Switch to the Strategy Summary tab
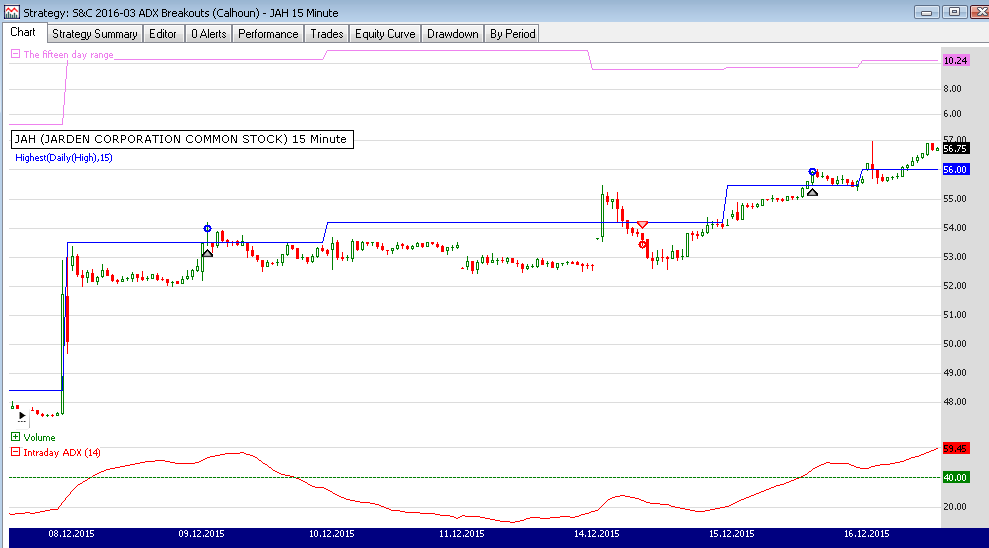The height and width of the screenshot is (548, 989). pyautogui.click(x=95, y=34)
